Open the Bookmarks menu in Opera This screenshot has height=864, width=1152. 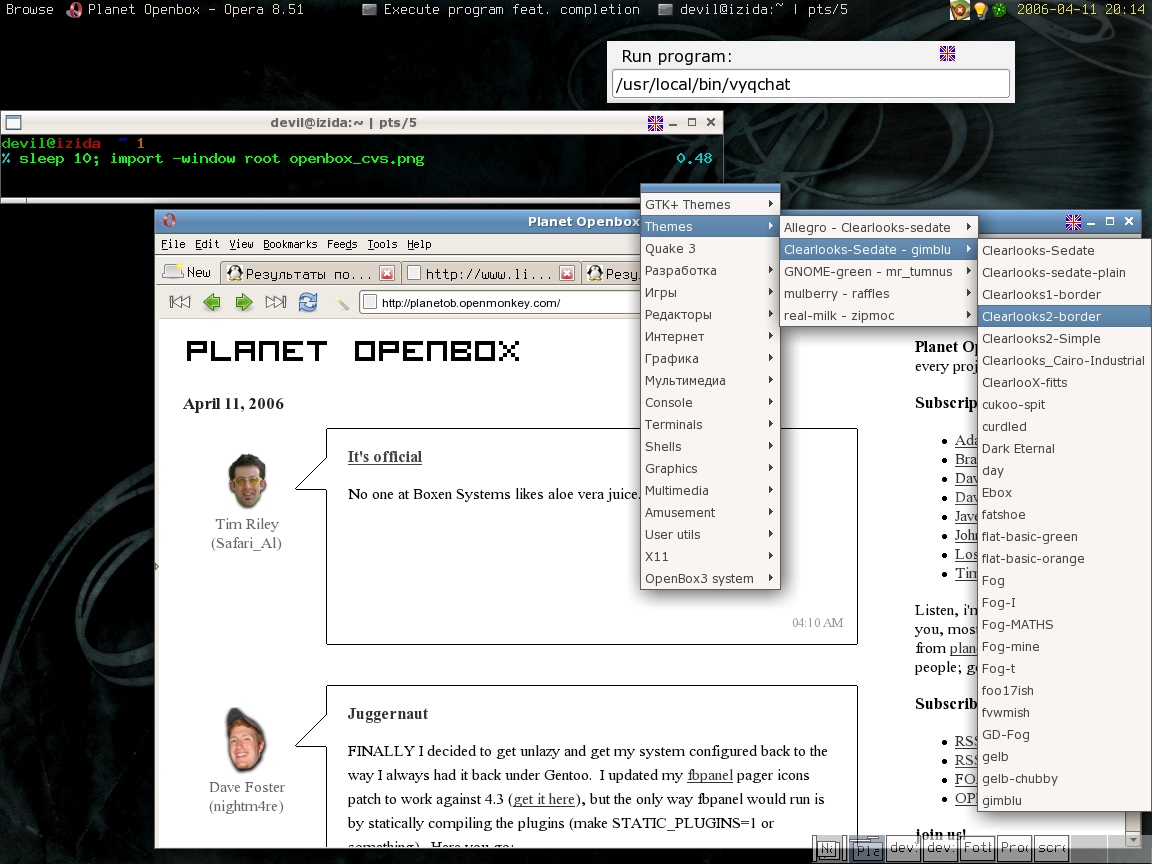pyautogui.click(x=289, y=244)
